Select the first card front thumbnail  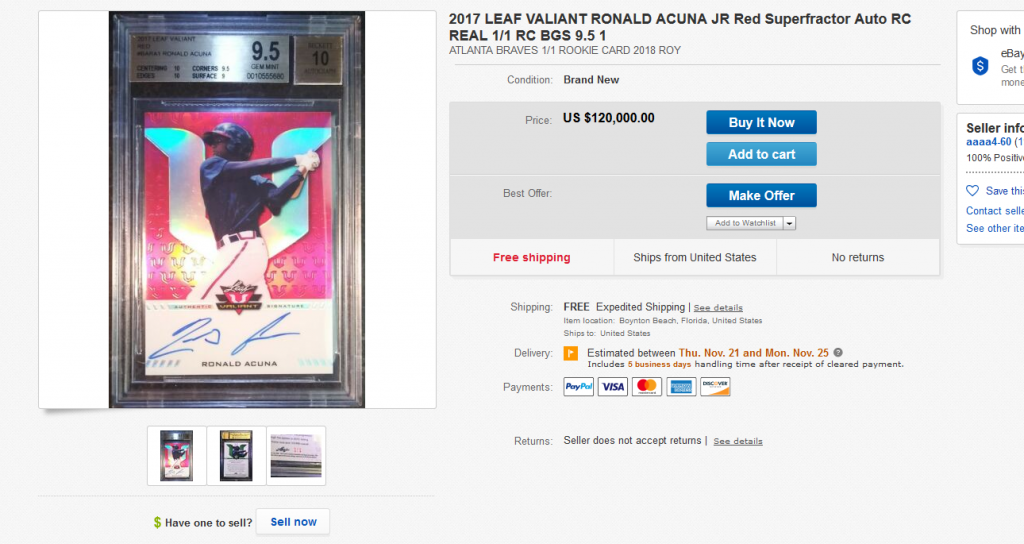(x=176, y=456)
